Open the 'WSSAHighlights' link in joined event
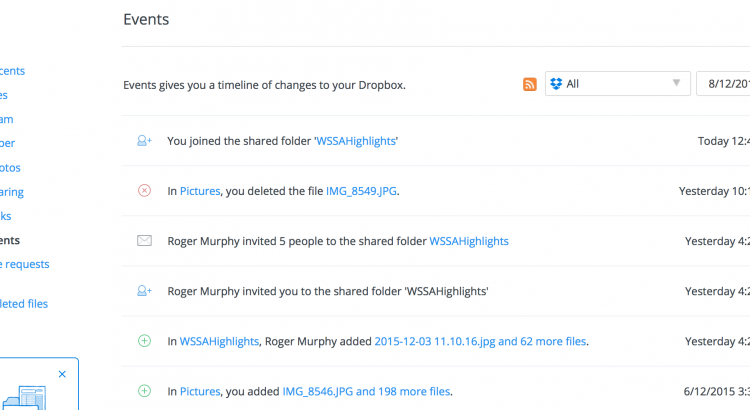Viewport: 750px width, 410px height. click(x=355, y=141)
